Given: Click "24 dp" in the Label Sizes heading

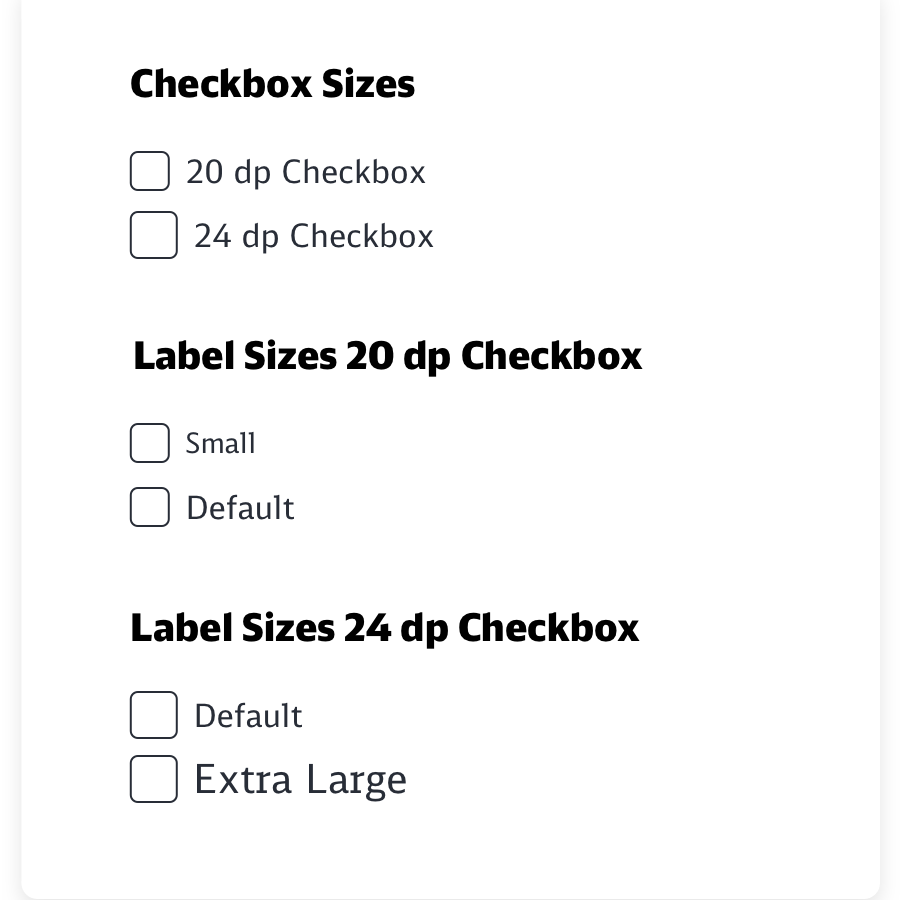Looking at the screenshot, I should click(396, 629).
